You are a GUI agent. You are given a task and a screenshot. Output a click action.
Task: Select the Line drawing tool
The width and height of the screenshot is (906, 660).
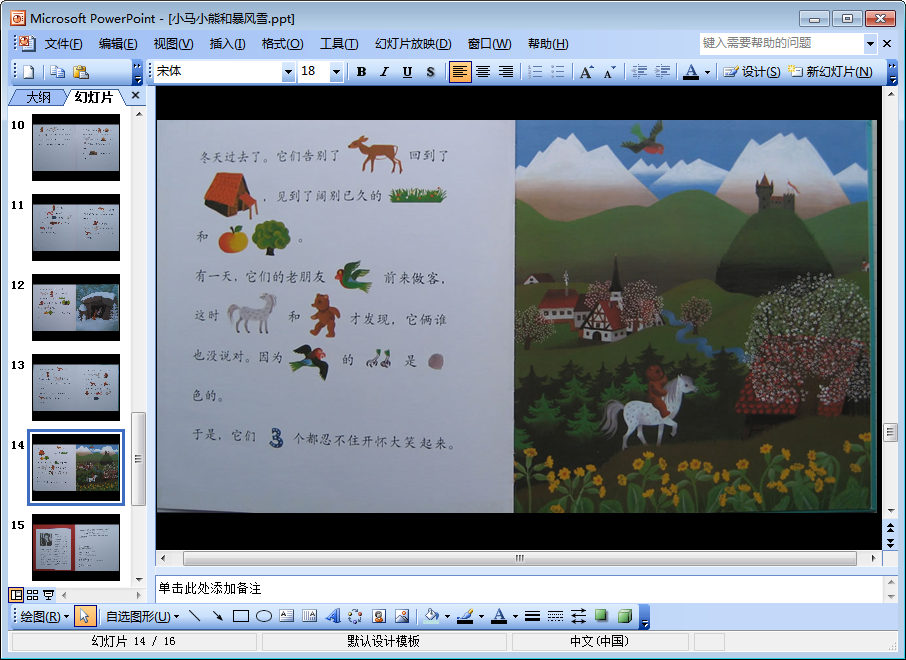point(195,617)
